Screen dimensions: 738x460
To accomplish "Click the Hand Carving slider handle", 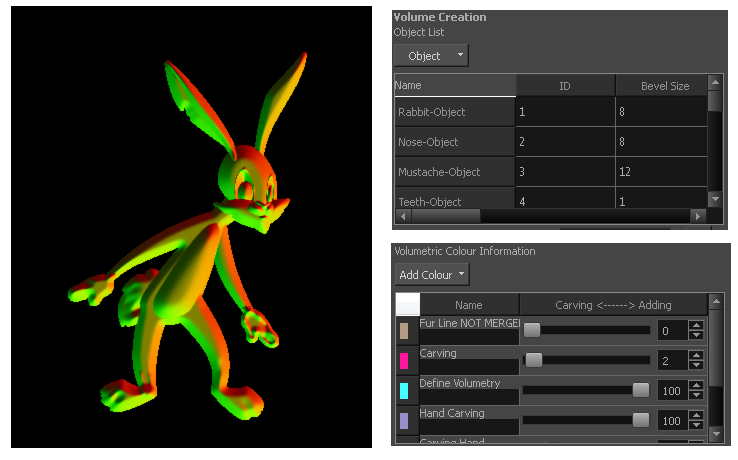I will click(641, 420).
